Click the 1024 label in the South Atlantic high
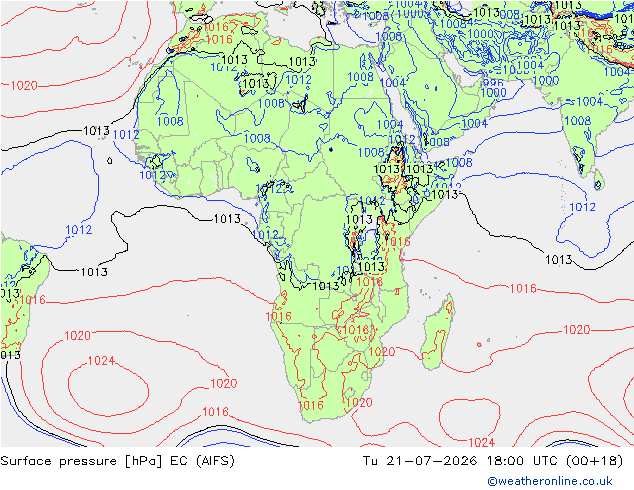Screen dimensions: 634x490 [101, 360]
